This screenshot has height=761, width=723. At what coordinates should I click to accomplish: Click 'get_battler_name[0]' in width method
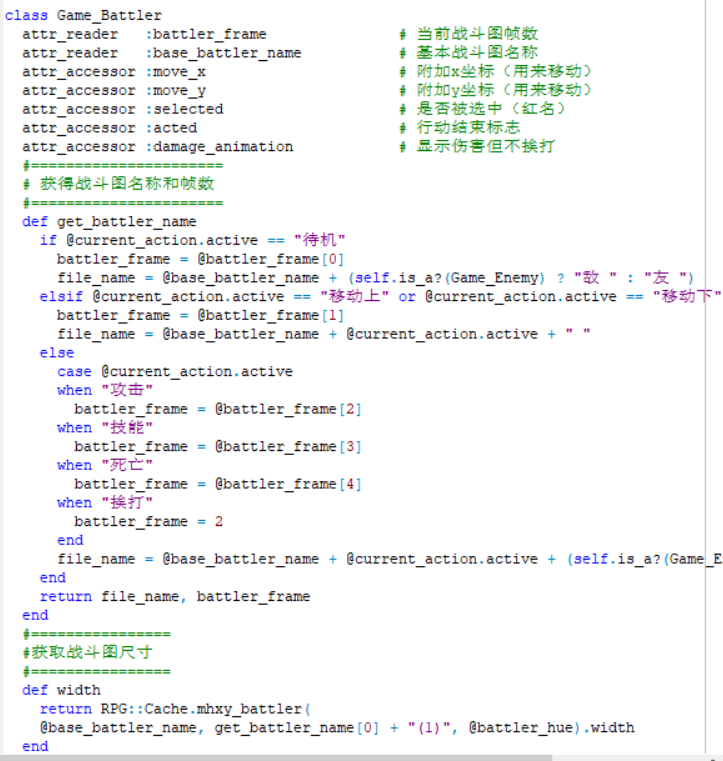click(x=296, y=728)
